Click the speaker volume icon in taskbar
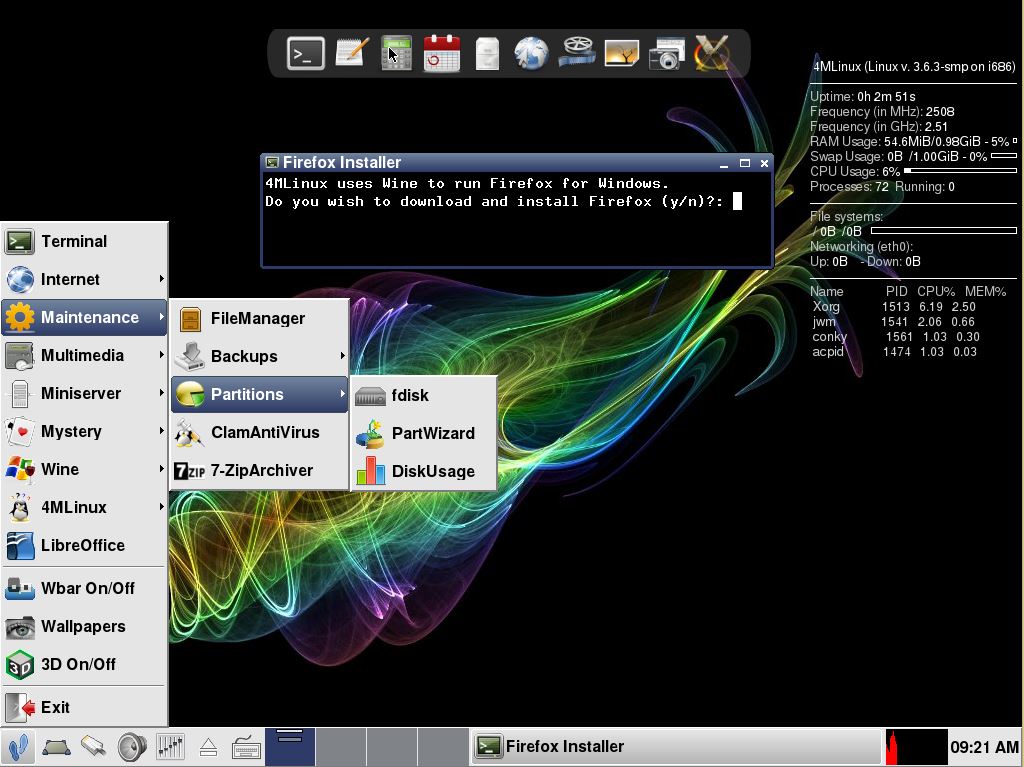 (x=132, y=747)
